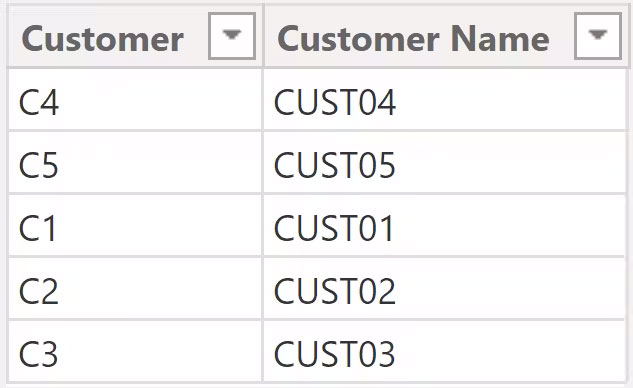Click divider between Customer and Customer Name headers
Screen dimensions: 633x388
(263, 36)
